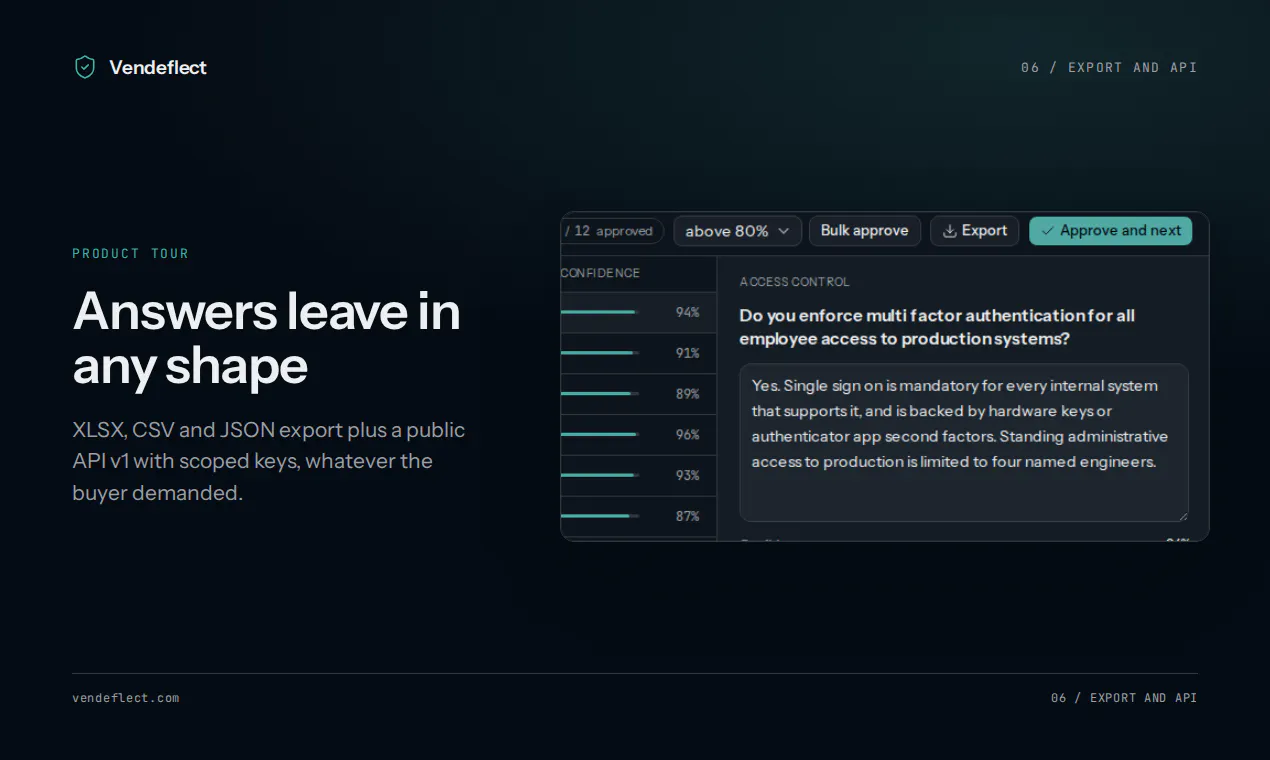Click inside the answer text area
The image size is (1270, 760).
pos(964,443)
